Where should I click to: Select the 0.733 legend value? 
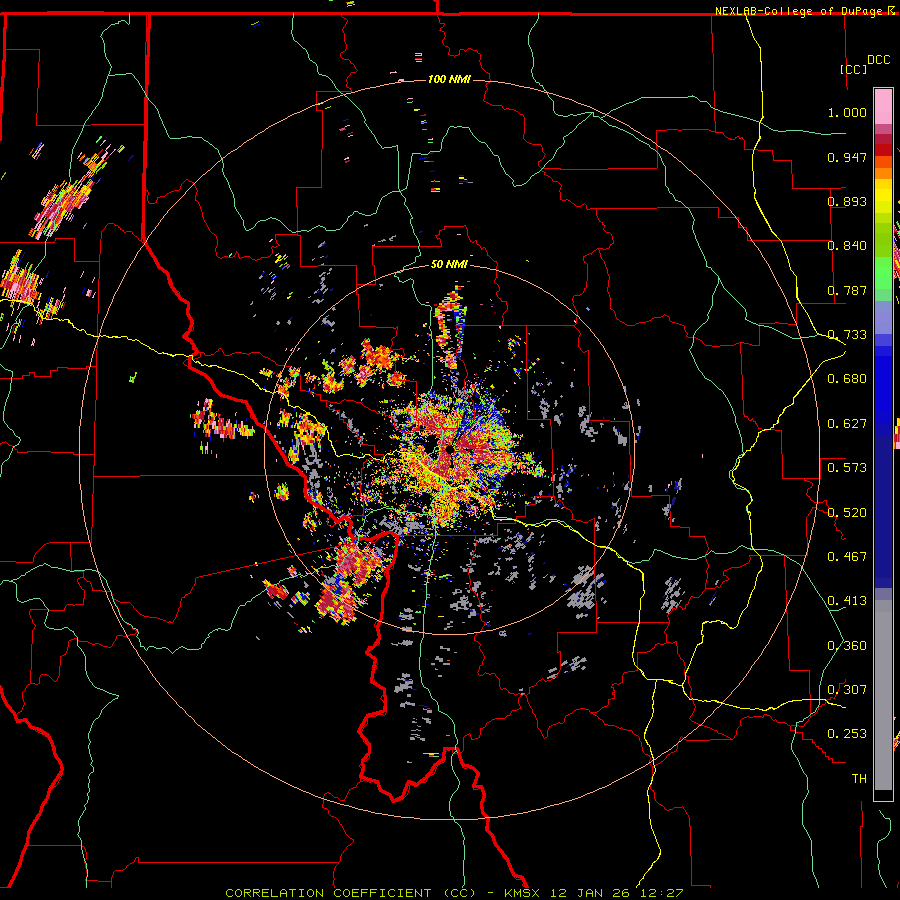pos(847,335)
